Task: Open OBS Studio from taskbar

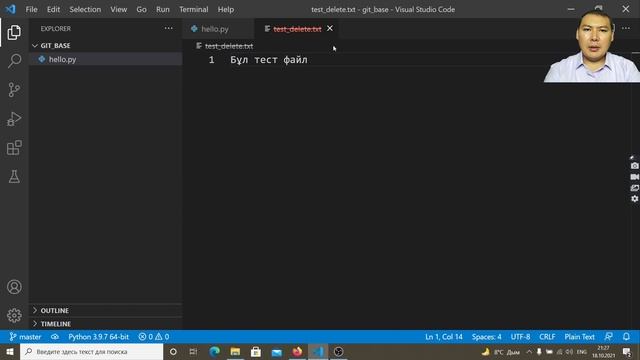Action: click(x=338, y=351)
